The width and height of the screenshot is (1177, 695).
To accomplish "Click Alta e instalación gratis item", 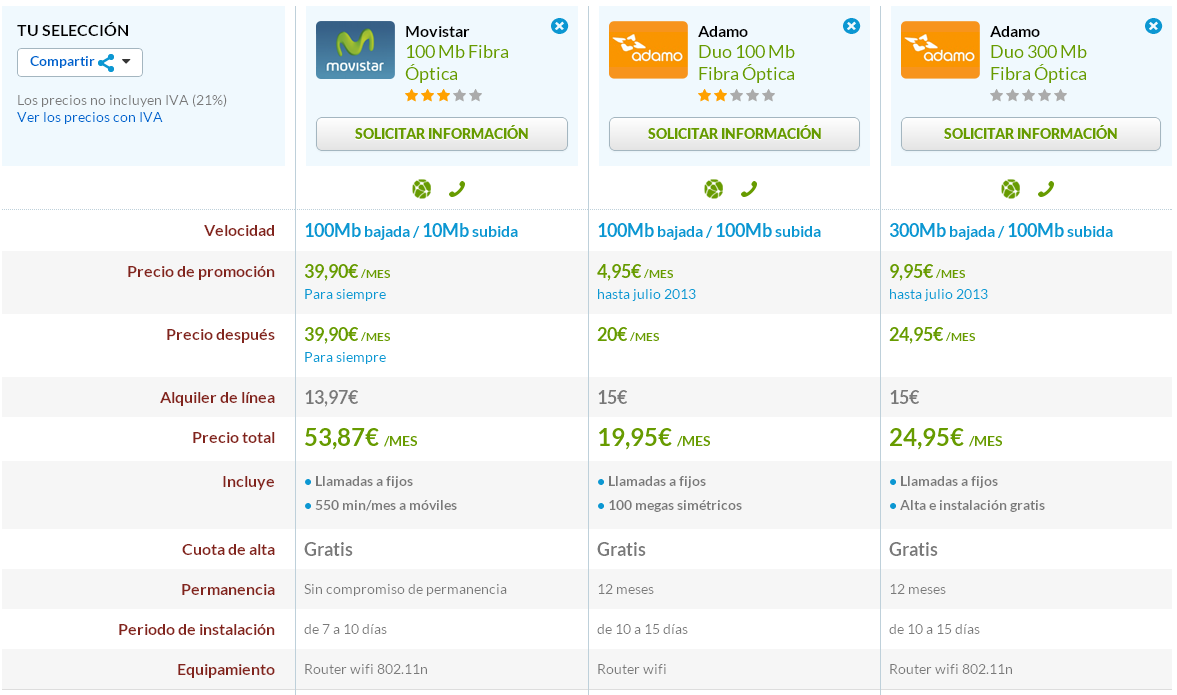I will tap(972, 505).
